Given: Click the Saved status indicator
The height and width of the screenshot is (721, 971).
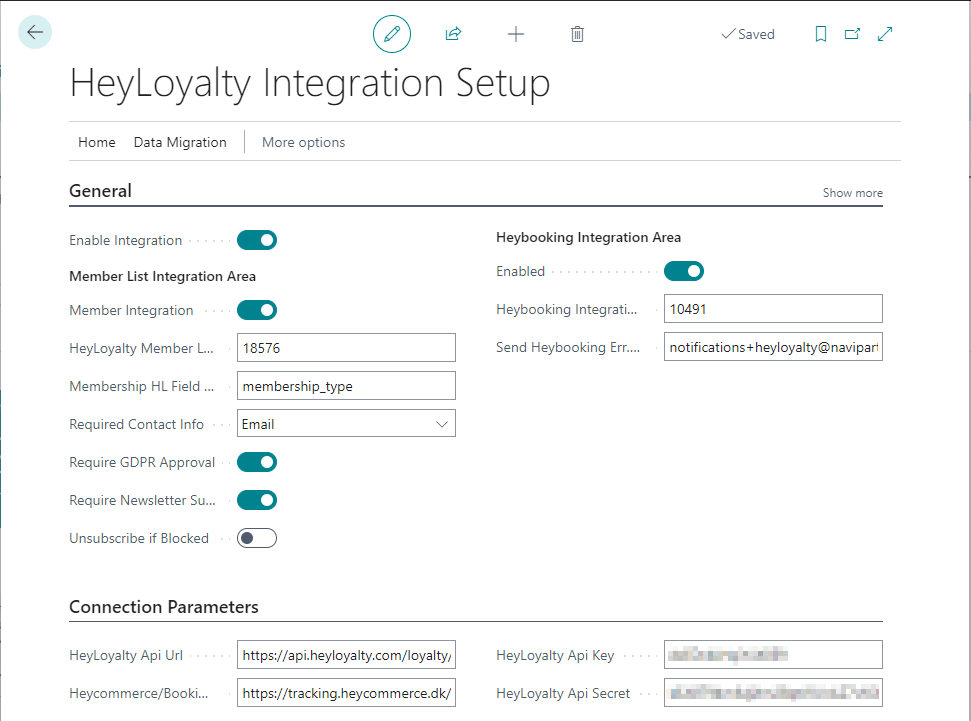Looking at the screenshot, I should (x=748, y=34).
